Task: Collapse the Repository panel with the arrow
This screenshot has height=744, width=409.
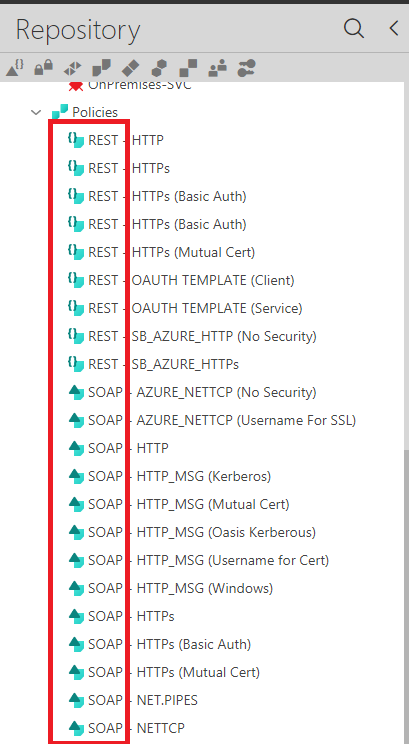Action: pos(393,28)
